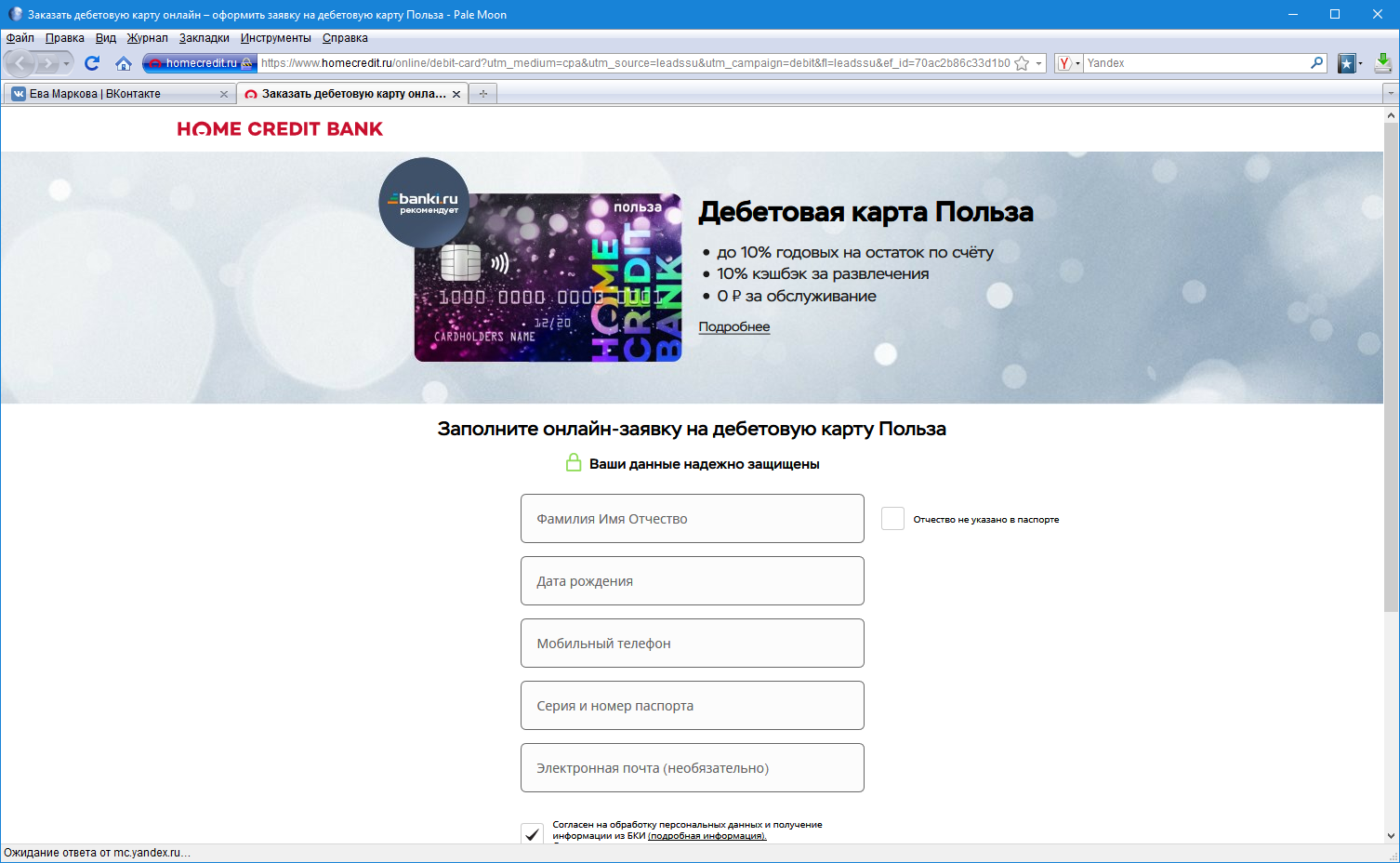Viewport: 1400px width, 863px height.
Task: Close the Заказать дебетовую карту tab
Action: [456, 94]
